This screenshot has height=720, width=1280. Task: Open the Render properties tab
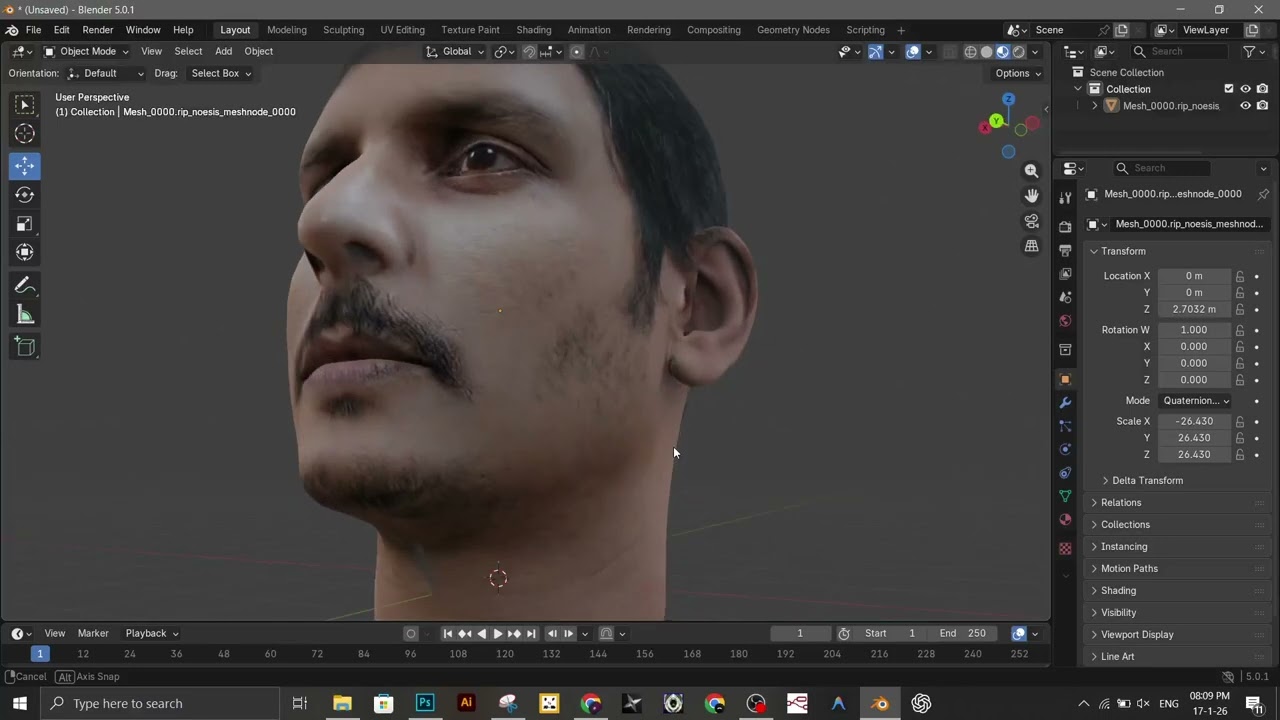[x=1065, y=226]
